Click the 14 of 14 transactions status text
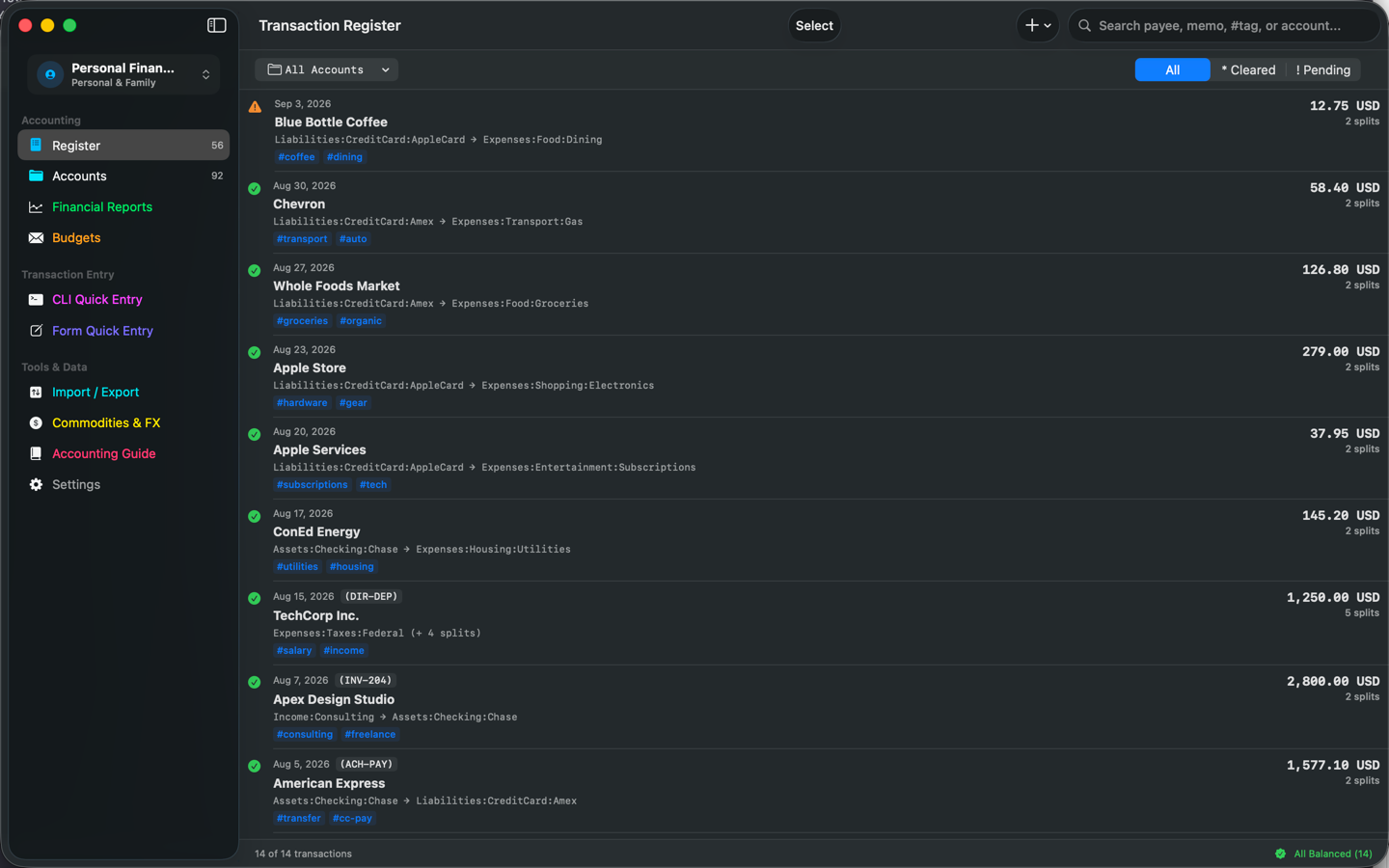 click(303, 854)
